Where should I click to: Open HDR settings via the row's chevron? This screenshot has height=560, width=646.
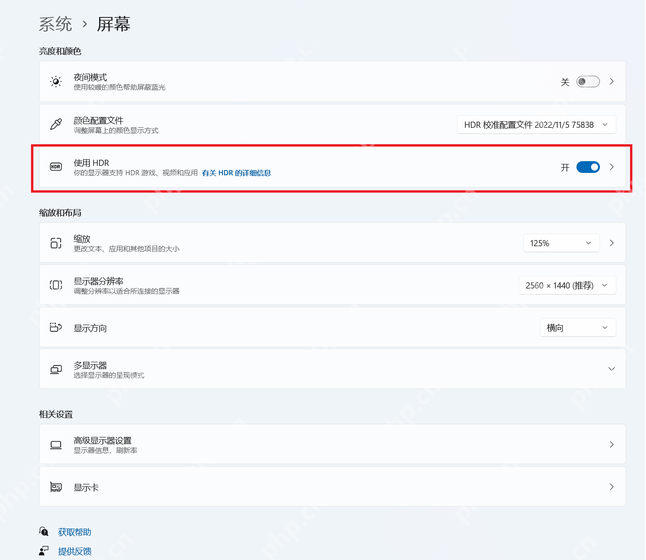pyautogui.click(x=612, y=167)
